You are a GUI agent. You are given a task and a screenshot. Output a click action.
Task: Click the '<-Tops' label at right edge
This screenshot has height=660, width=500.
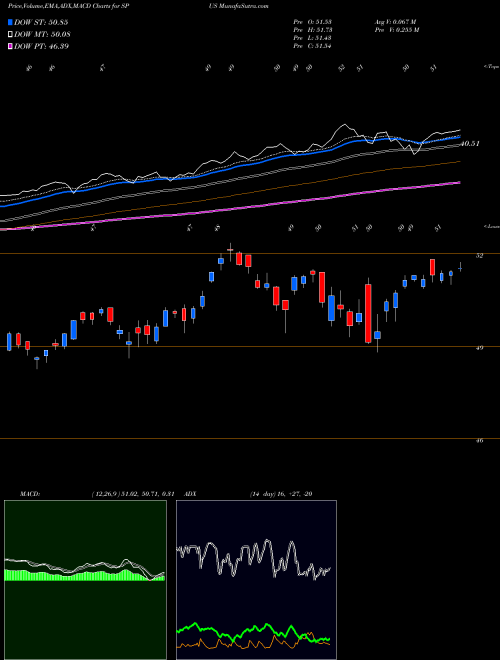491,66
